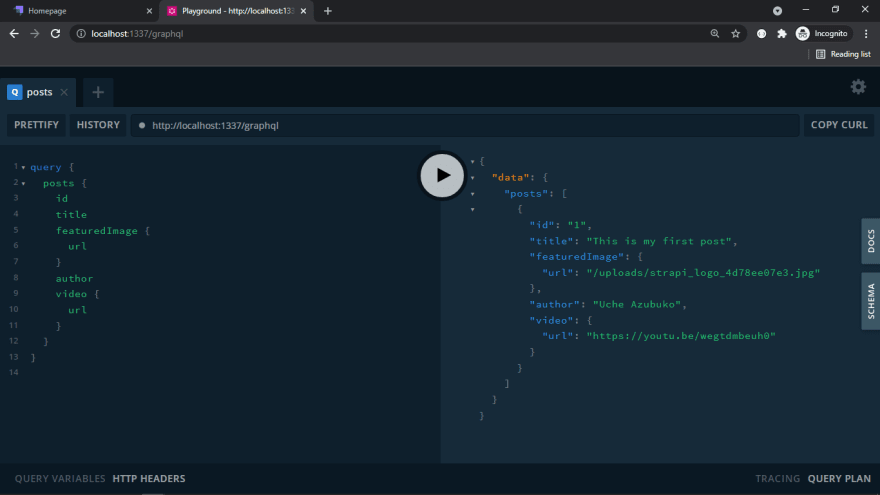880x495 pixels.
Task: Edit the GraphQL endpoint URL field
Action: (465, 125)
